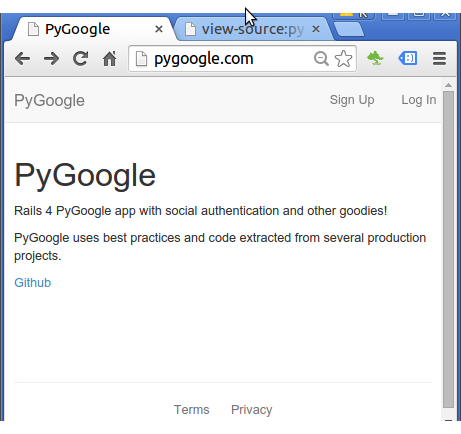Open the Terms footer link
Viewport: 461px width, 434px height.
[192, 410]
